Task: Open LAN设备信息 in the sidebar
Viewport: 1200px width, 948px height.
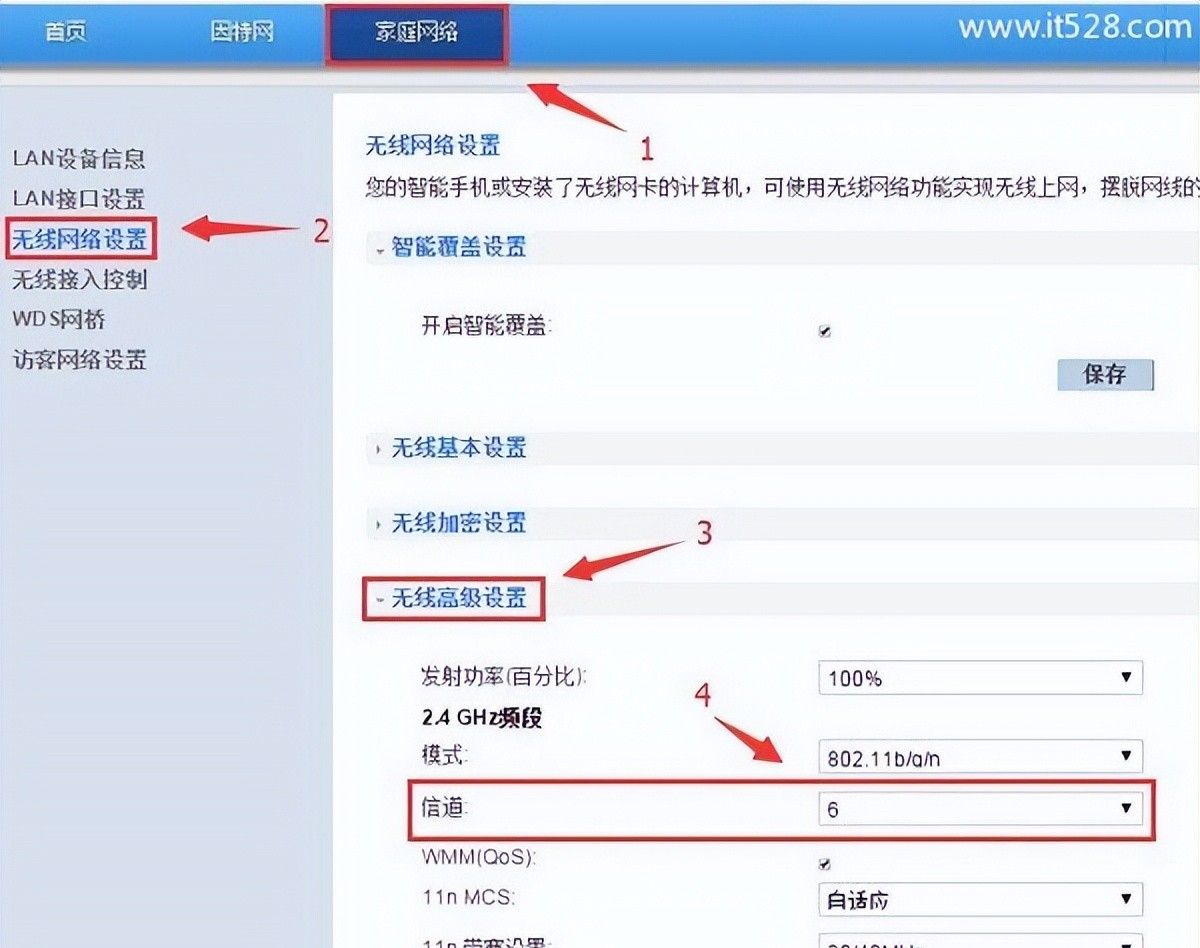Action: 80,158
